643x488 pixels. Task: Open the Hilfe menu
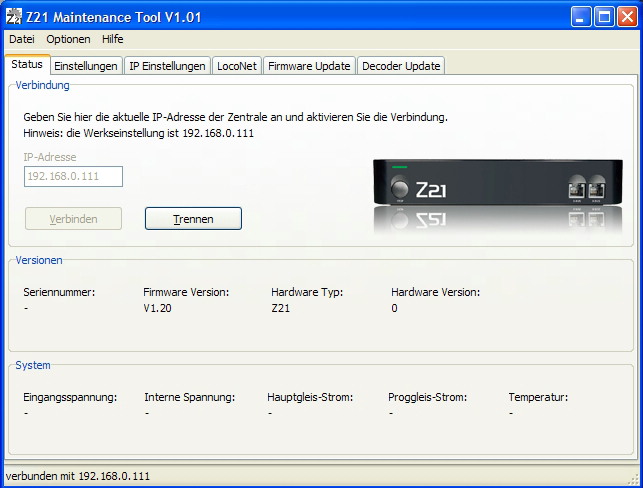click(x=112, y=39)
